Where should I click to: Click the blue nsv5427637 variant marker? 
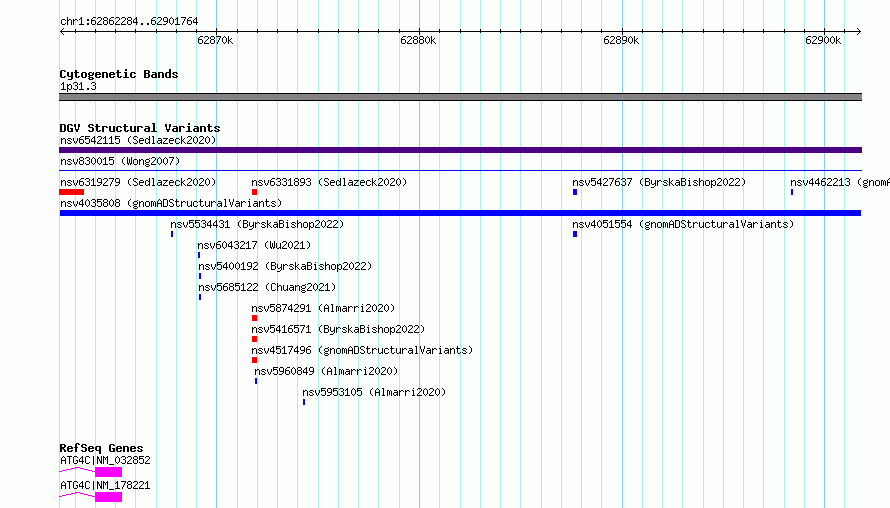click(575, 192)
